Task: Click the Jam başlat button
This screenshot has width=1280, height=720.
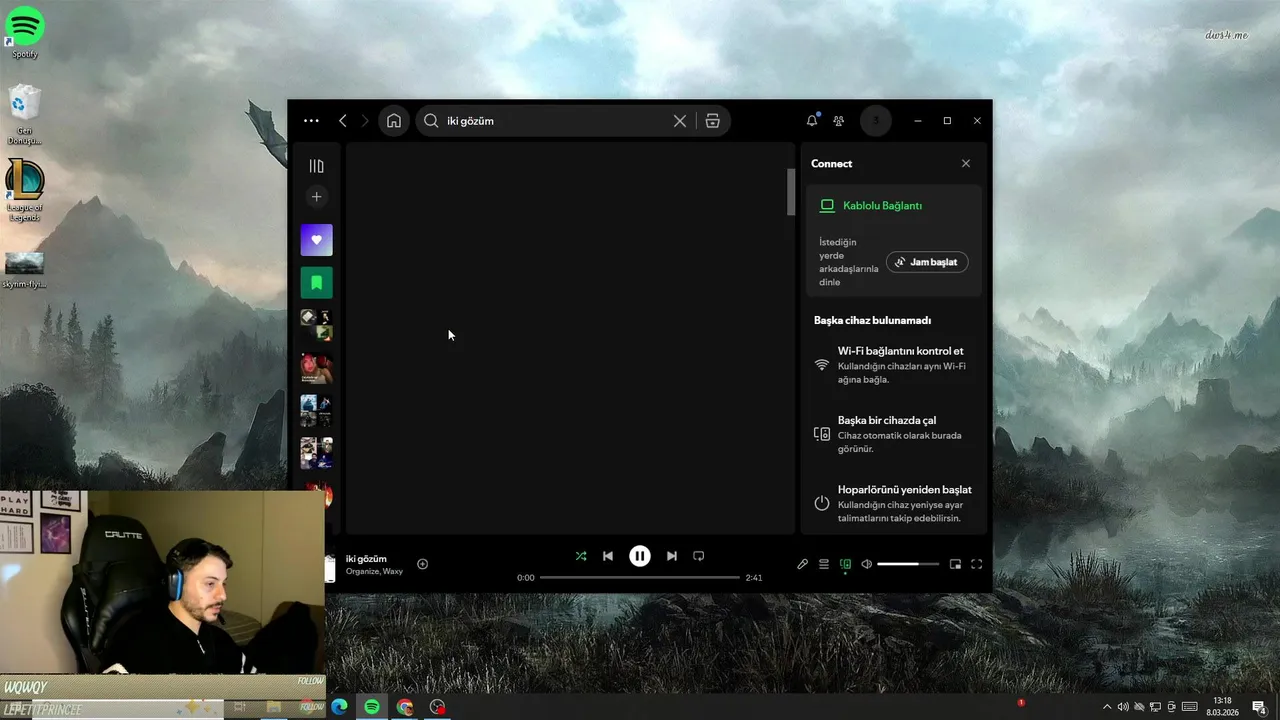Action: [927, 262]
